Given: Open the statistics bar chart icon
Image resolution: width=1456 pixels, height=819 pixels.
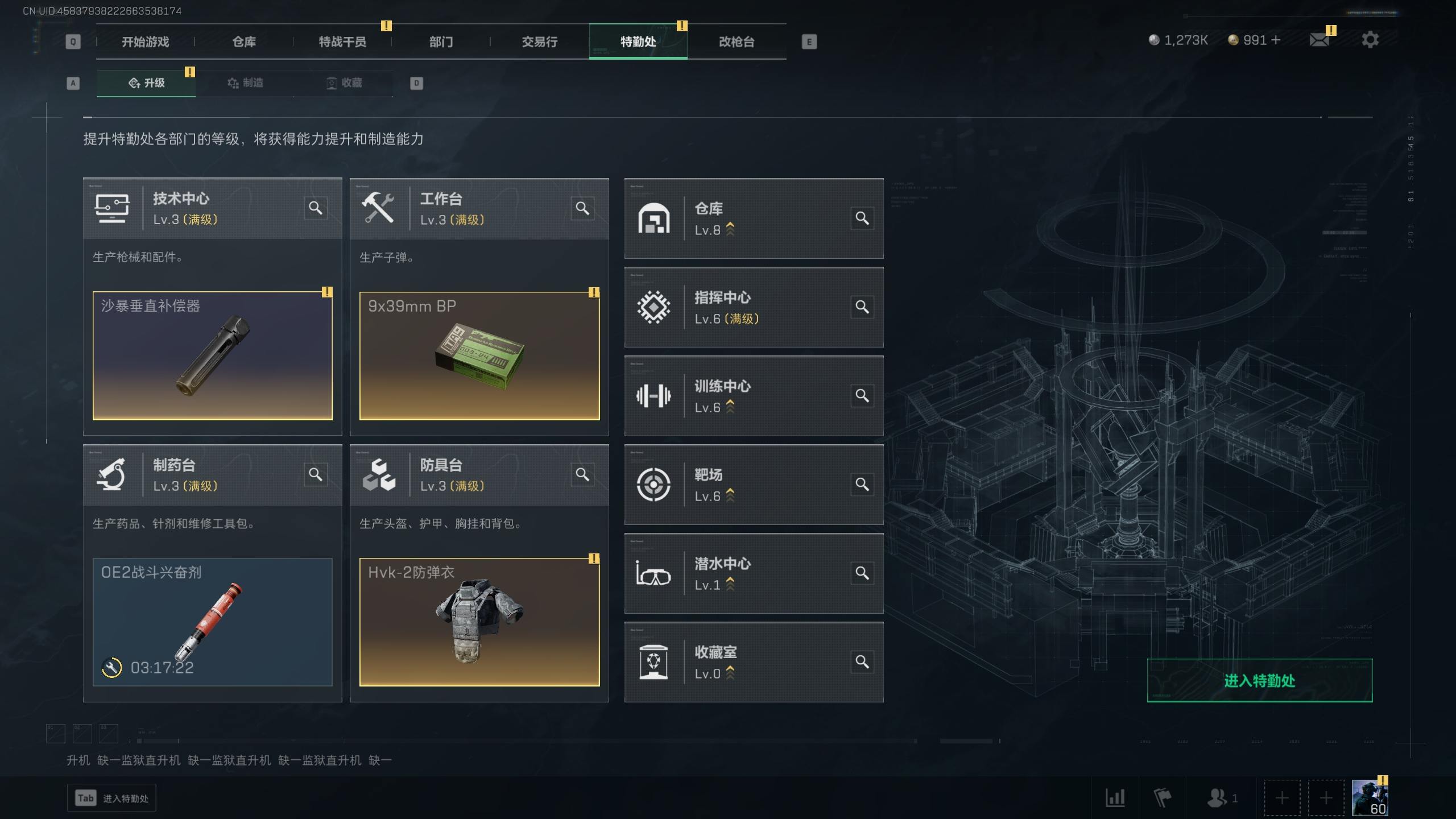Looking at the screenshot, I should click(1115, 797).
